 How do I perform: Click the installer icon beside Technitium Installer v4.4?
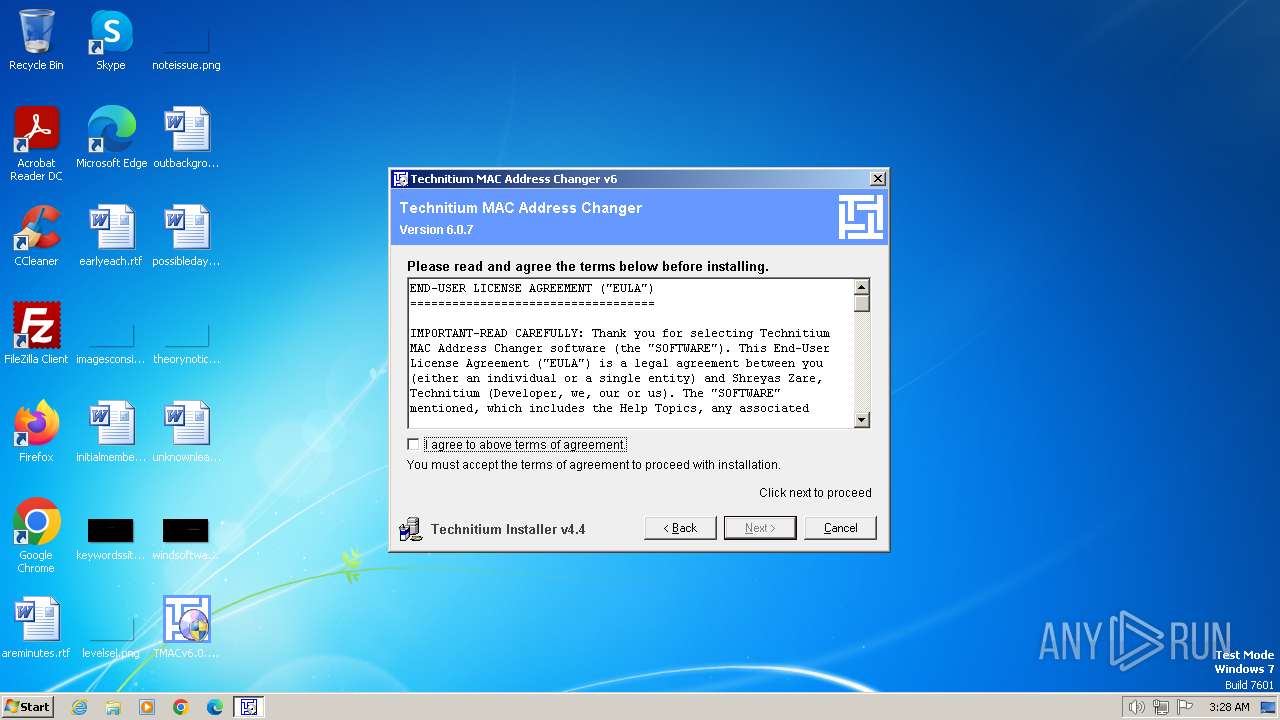pos(410,529)
